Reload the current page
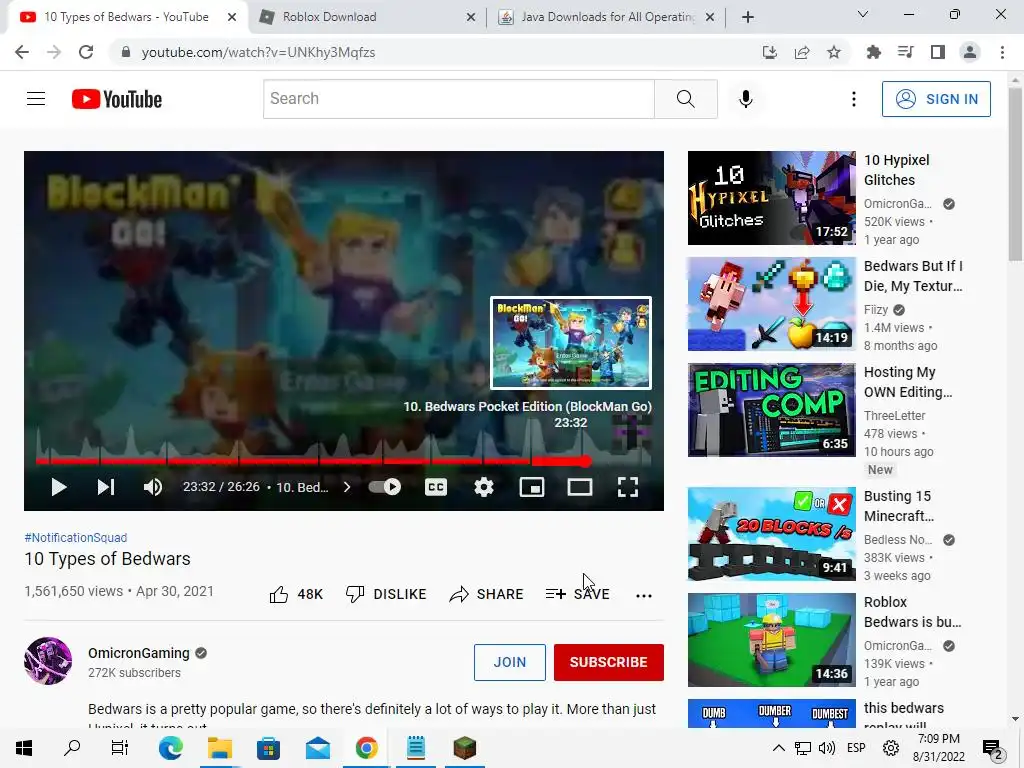 [86, 52]
